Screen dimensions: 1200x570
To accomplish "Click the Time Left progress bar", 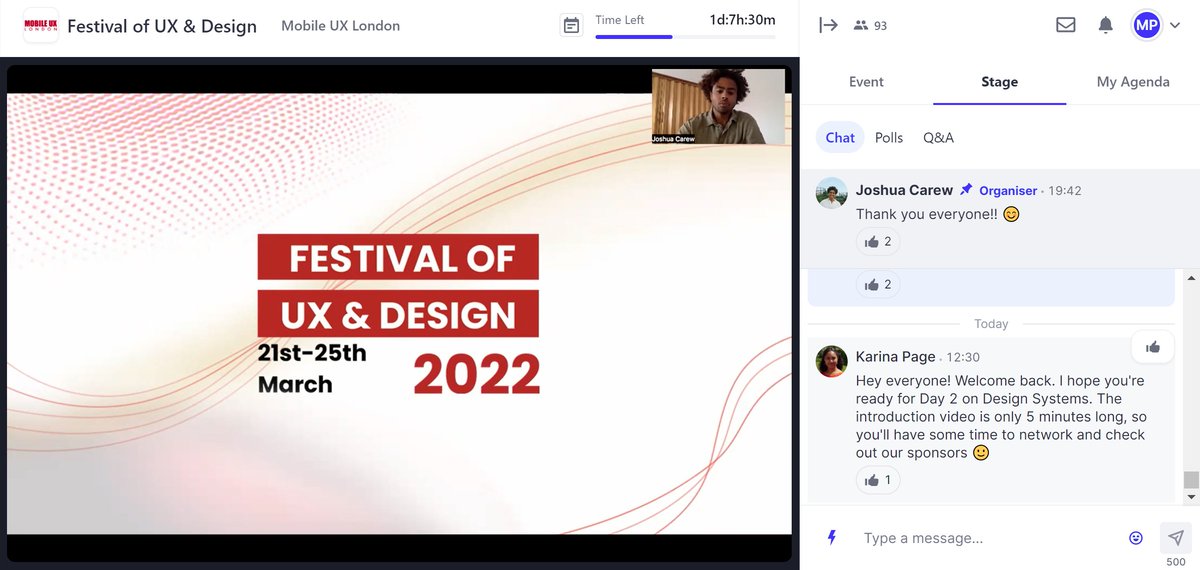I will pyautogui.click(x=685, y=37).
